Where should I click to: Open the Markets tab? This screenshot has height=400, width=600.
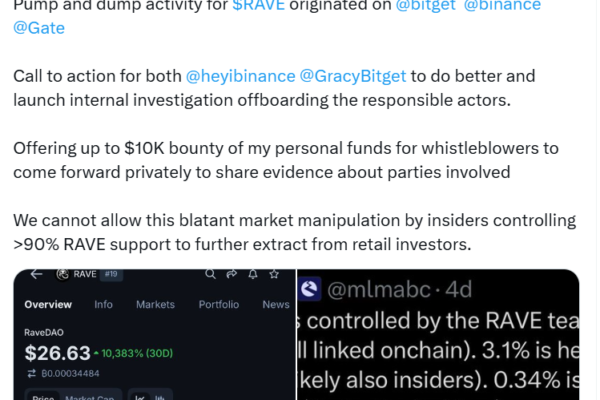(x=155, y=305)
